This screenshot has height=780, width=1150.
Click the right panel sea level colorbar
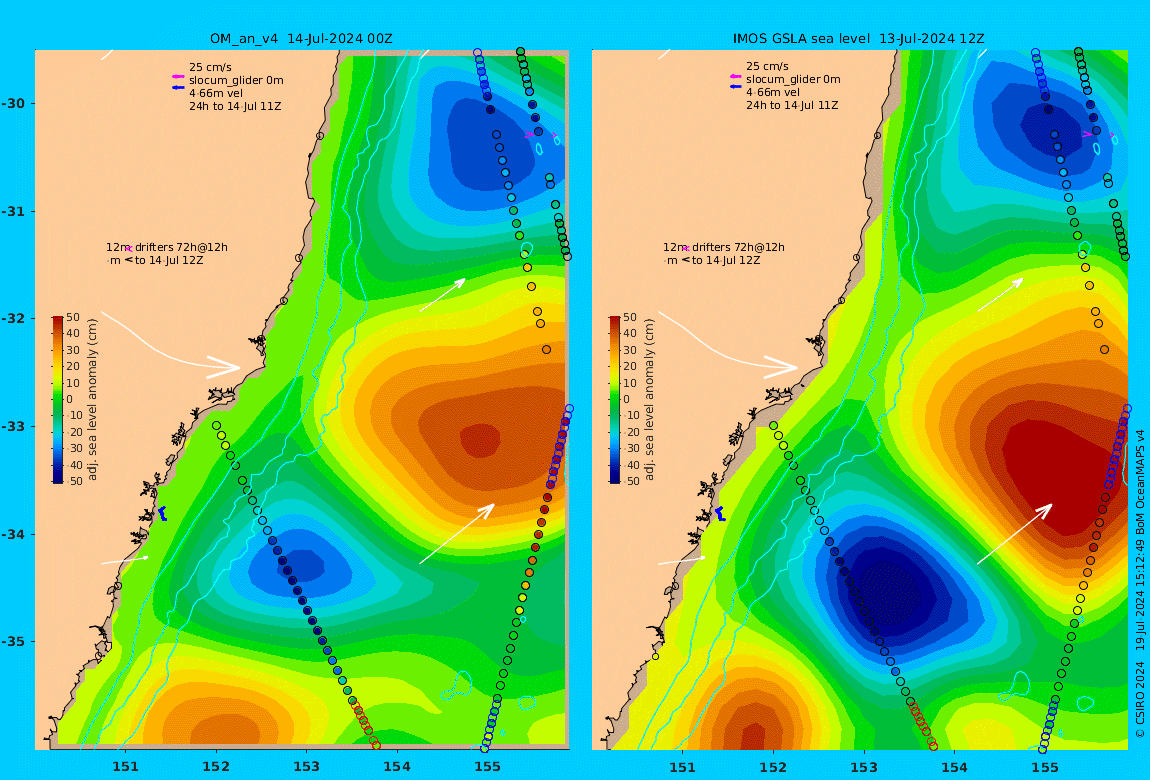pos(615,400)
